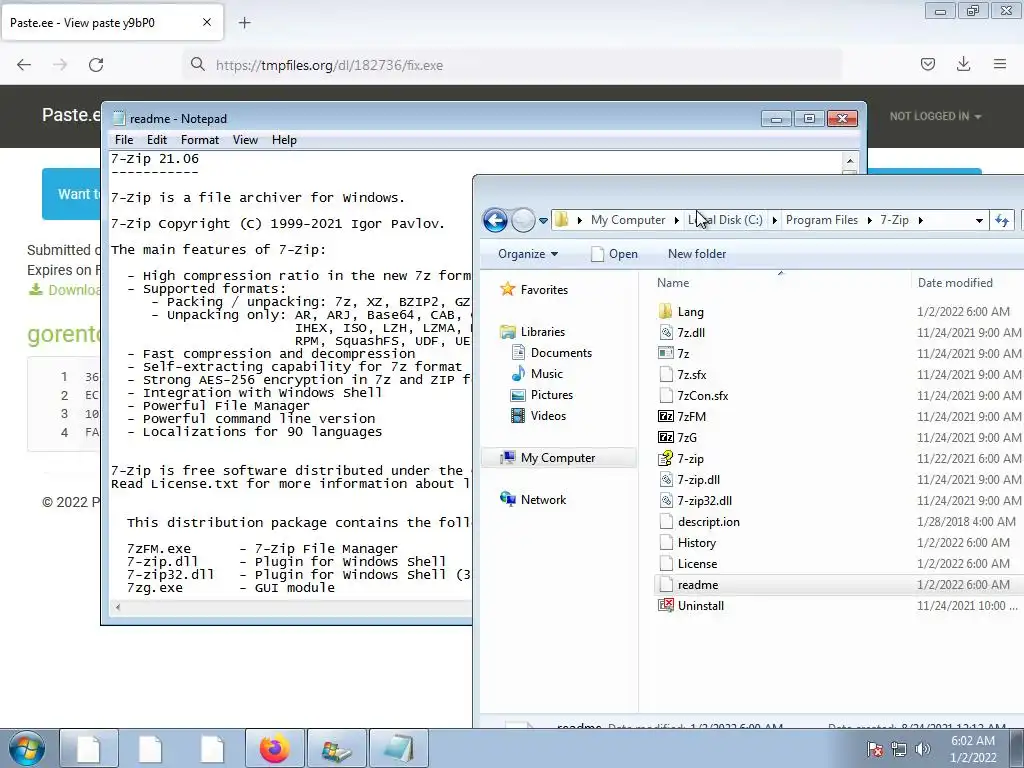Viewport: 1024px width, 768px height.
Task: Click the browser Back arrow button
Action: [24, 65]
